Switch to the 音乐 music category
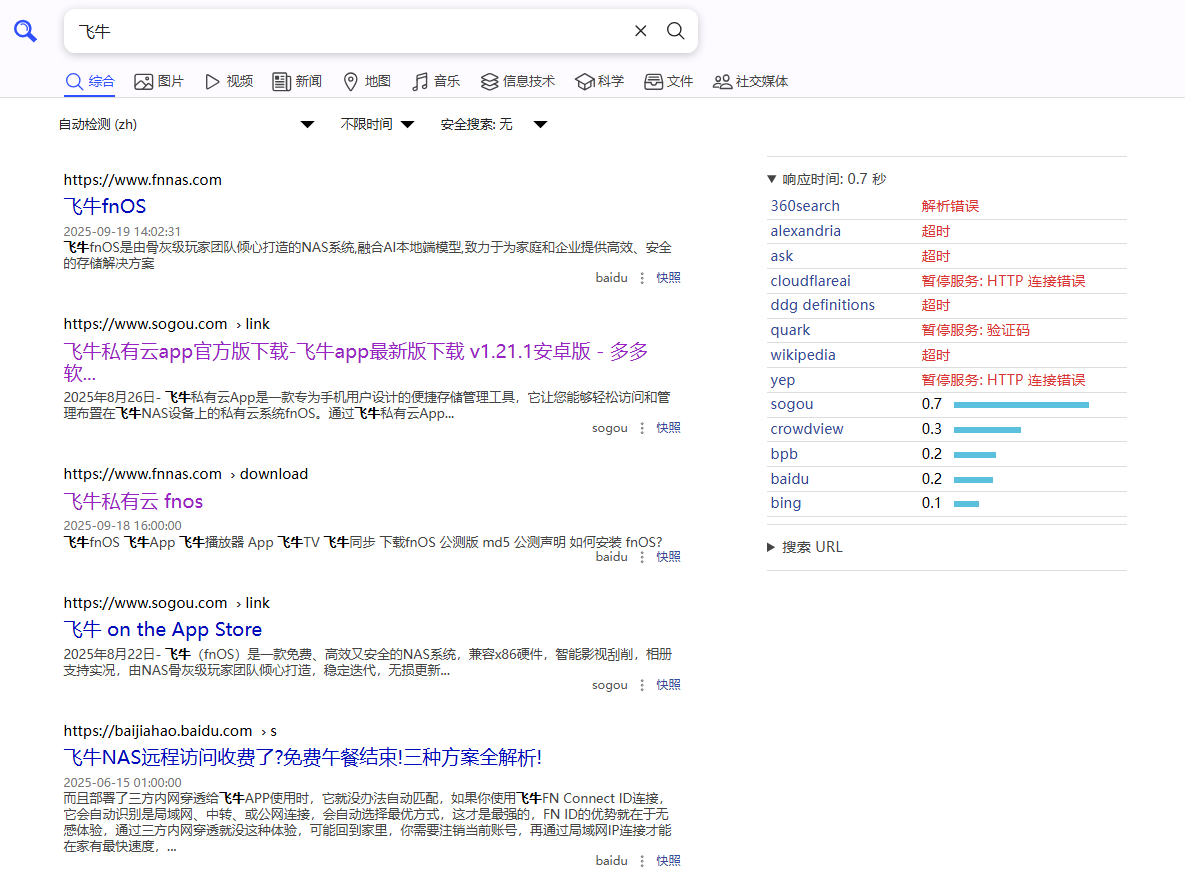Image resolution: width=1185 pixels, height=883 pixels. tap(436, 81)
